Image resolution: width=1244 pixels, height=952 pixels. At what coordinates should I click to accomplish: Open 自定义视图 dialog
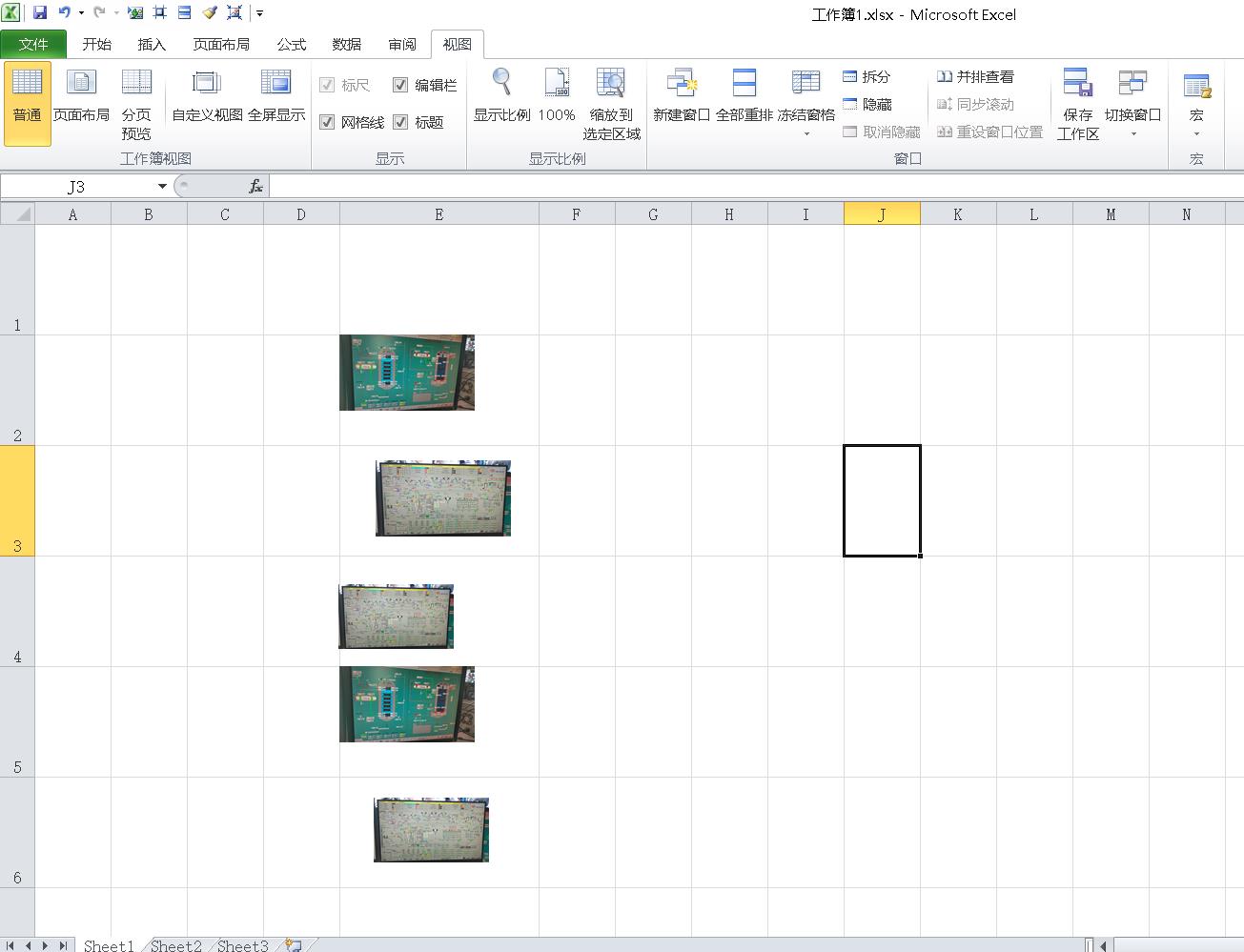click(x=207, y=95)
